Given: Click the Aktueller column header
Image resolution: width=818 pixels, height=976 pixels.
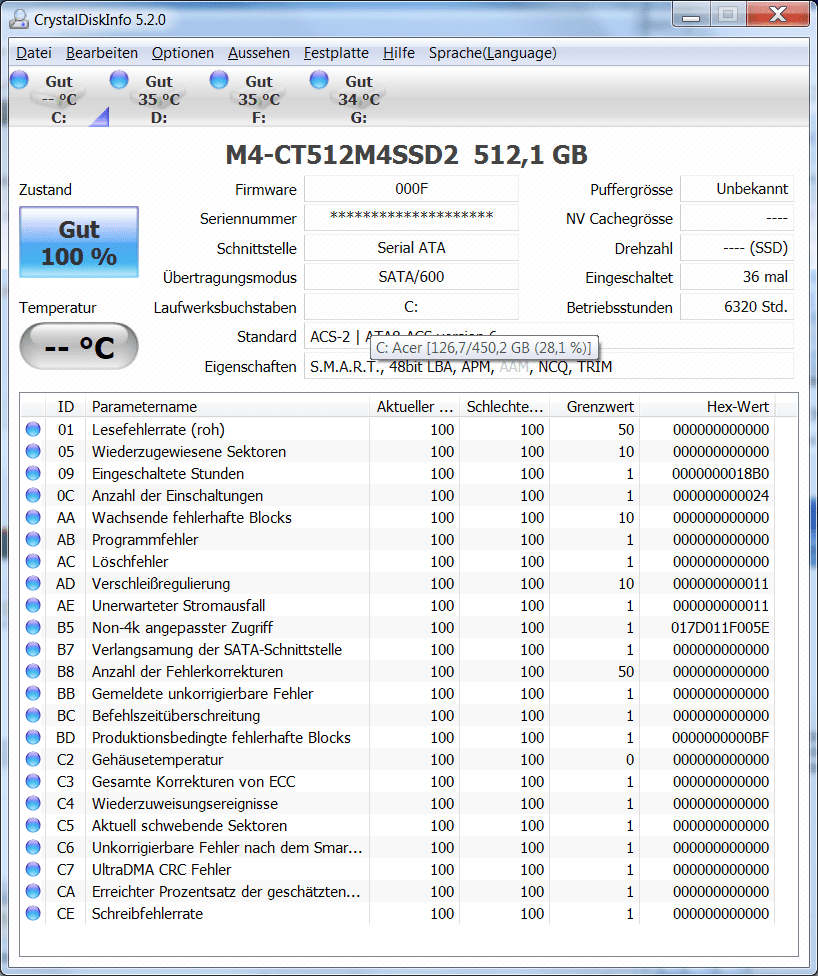Looking at the screenshot, I should tap(415, 406).
